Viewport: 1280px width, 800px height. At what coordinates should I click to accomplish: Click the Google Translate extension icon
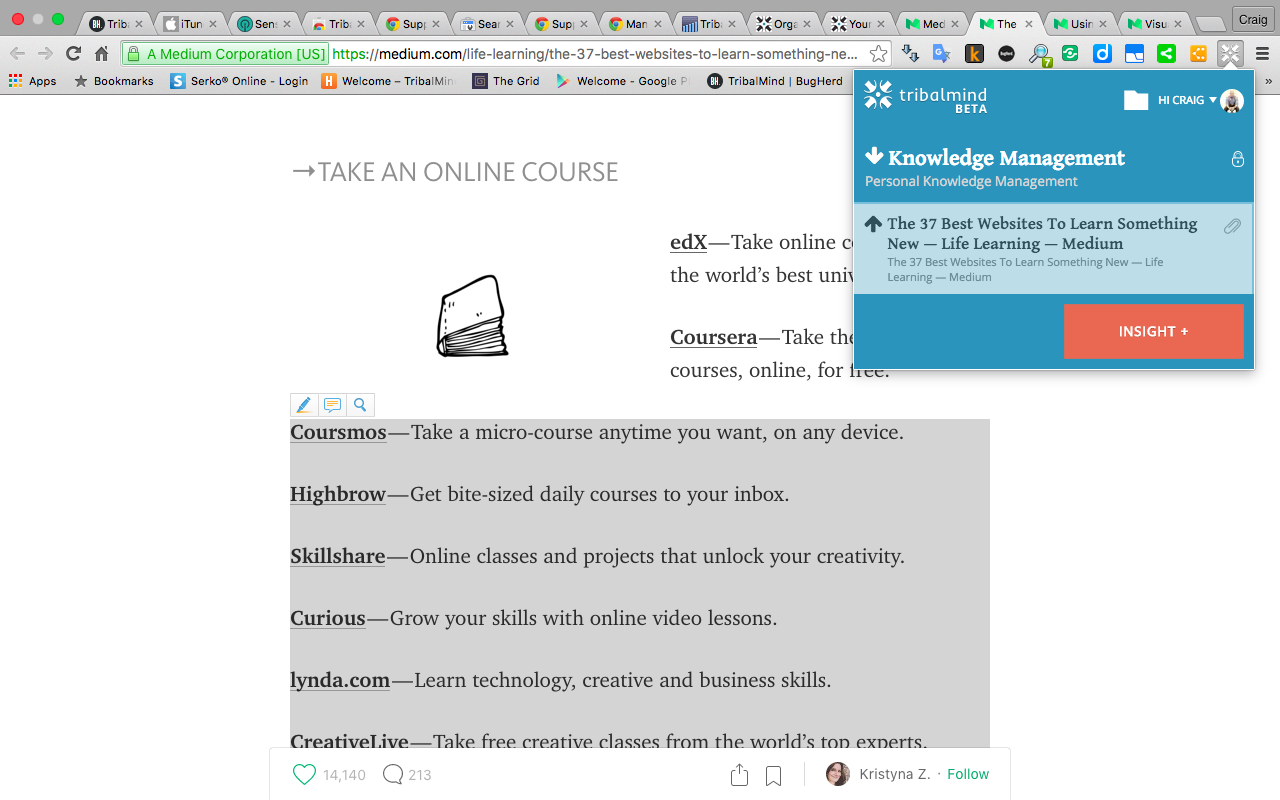[x=942, y=54]
